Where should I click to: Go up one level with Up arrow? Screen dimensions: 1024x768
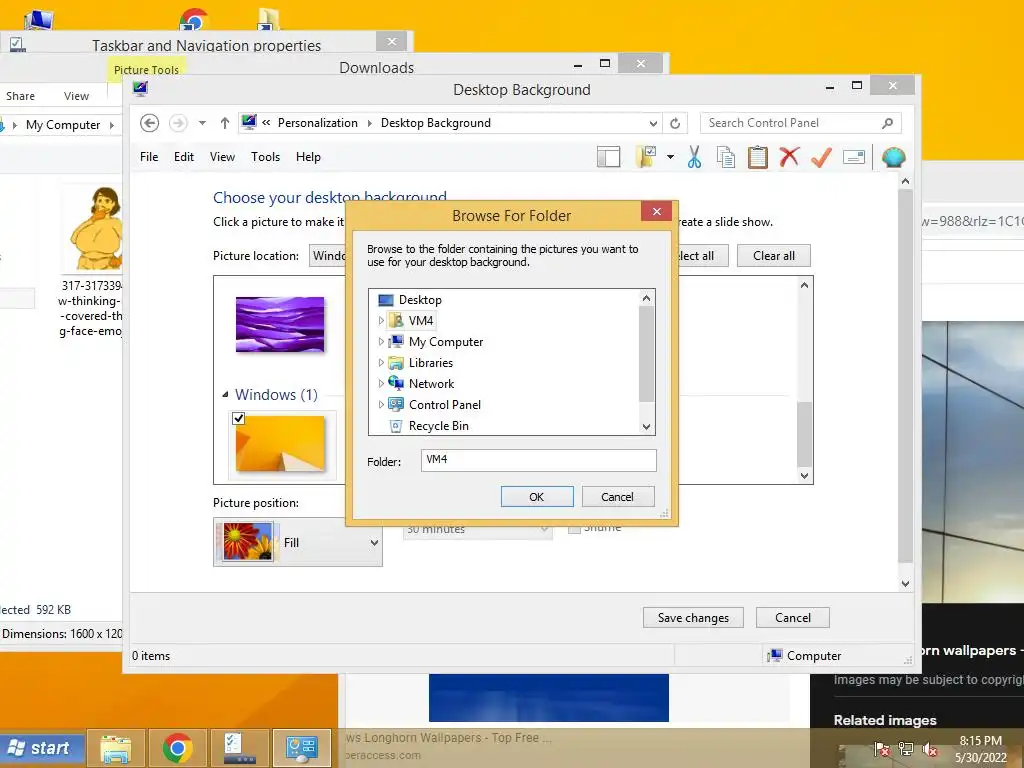click(225, 123)
